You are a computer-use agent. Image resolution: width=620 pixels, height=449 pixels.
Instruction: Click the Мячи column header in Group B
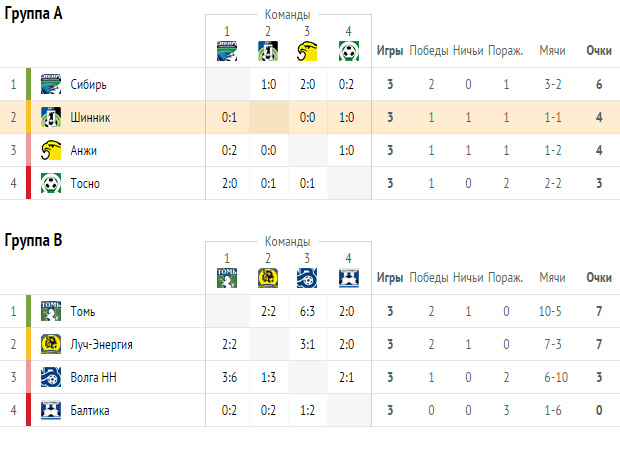552,277
